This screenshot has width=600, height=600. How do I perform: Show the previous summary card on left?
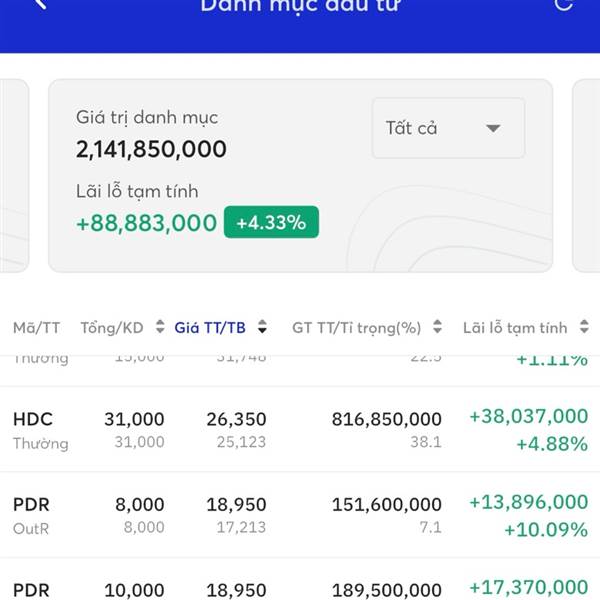tap(14, 176)
